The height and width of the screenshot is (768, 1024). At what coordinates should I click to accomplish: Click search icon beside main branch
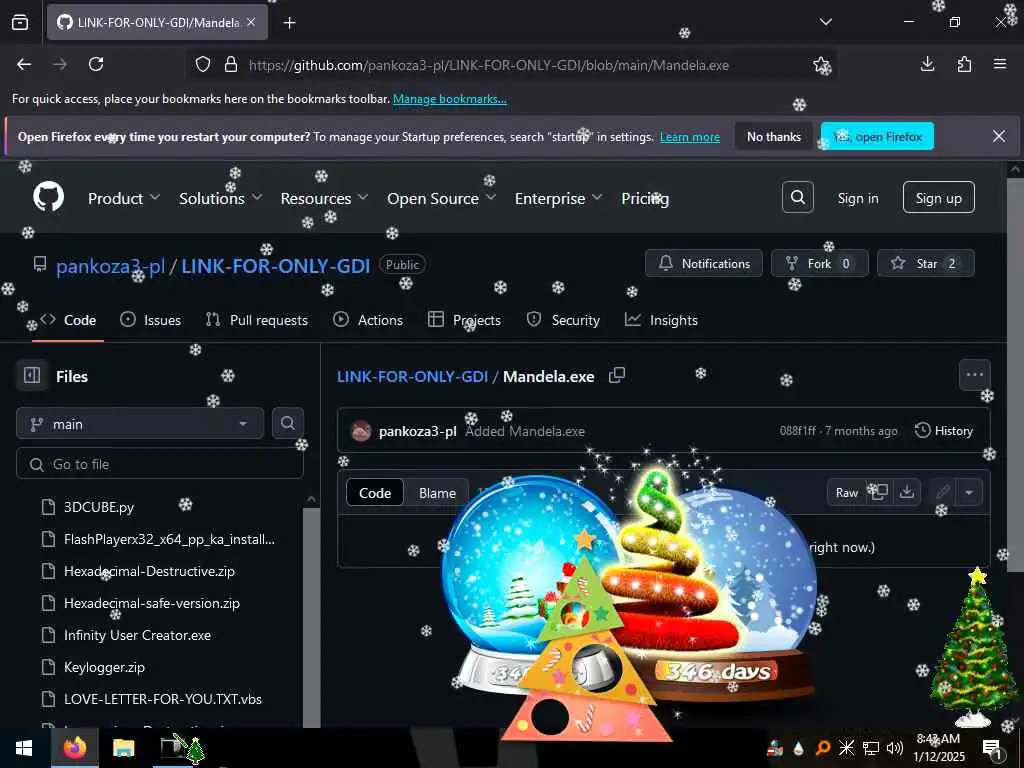point(287,423)
